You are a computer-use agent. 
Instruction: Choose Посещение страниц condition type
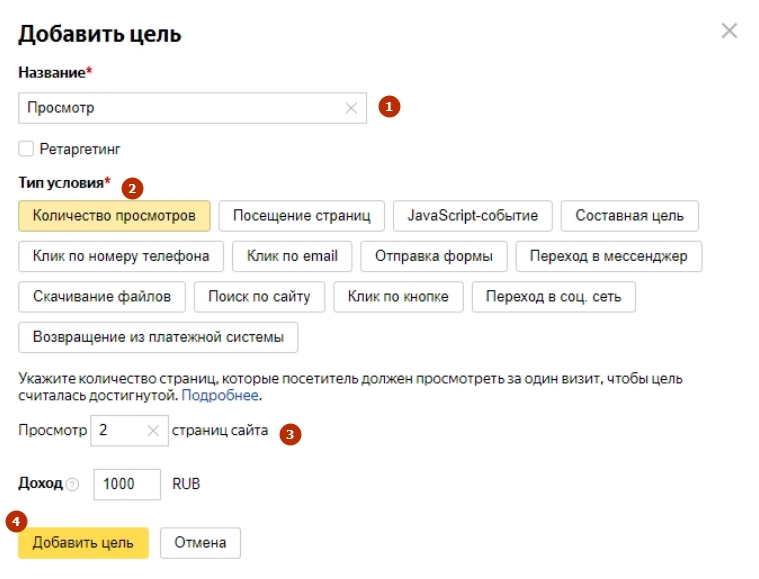coord(301,216)
